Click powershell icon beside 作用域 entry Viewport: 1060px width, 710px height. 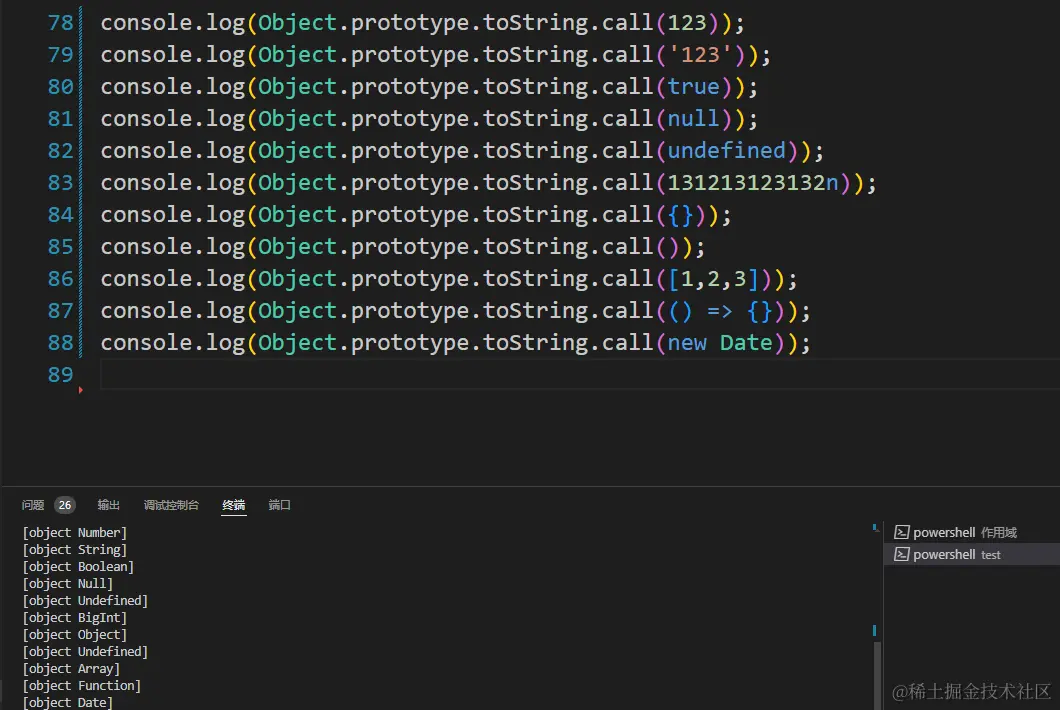(901, 533)
